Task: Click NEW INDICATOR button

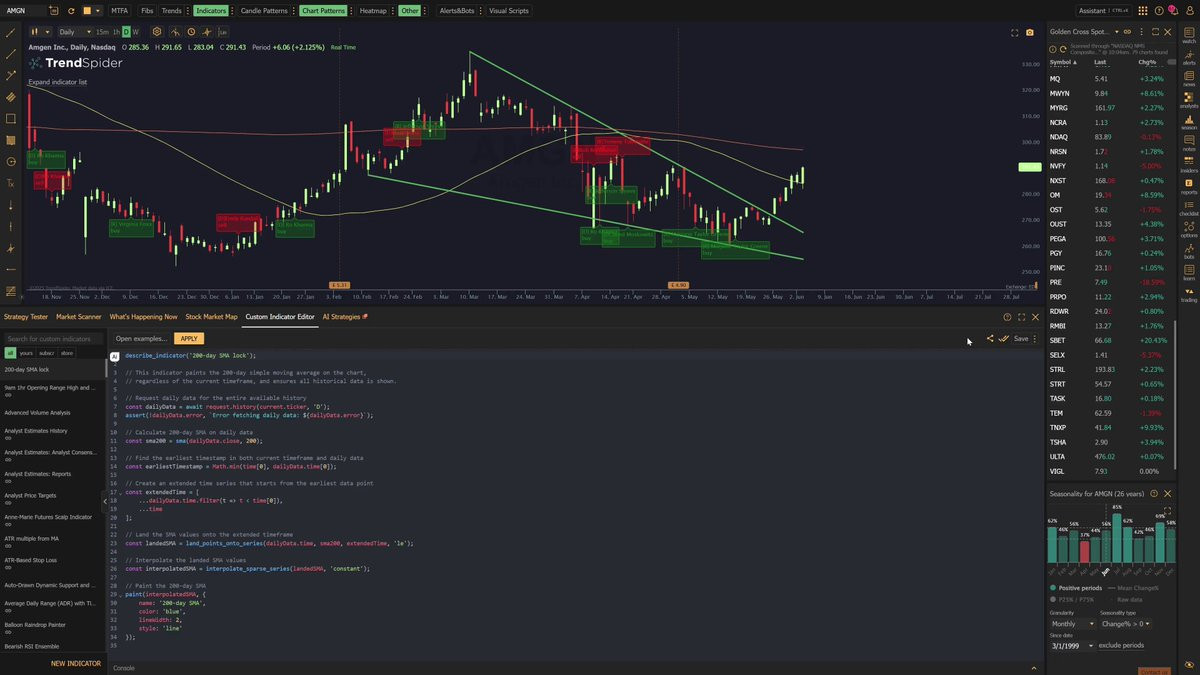Action: (x=76, y=663)
